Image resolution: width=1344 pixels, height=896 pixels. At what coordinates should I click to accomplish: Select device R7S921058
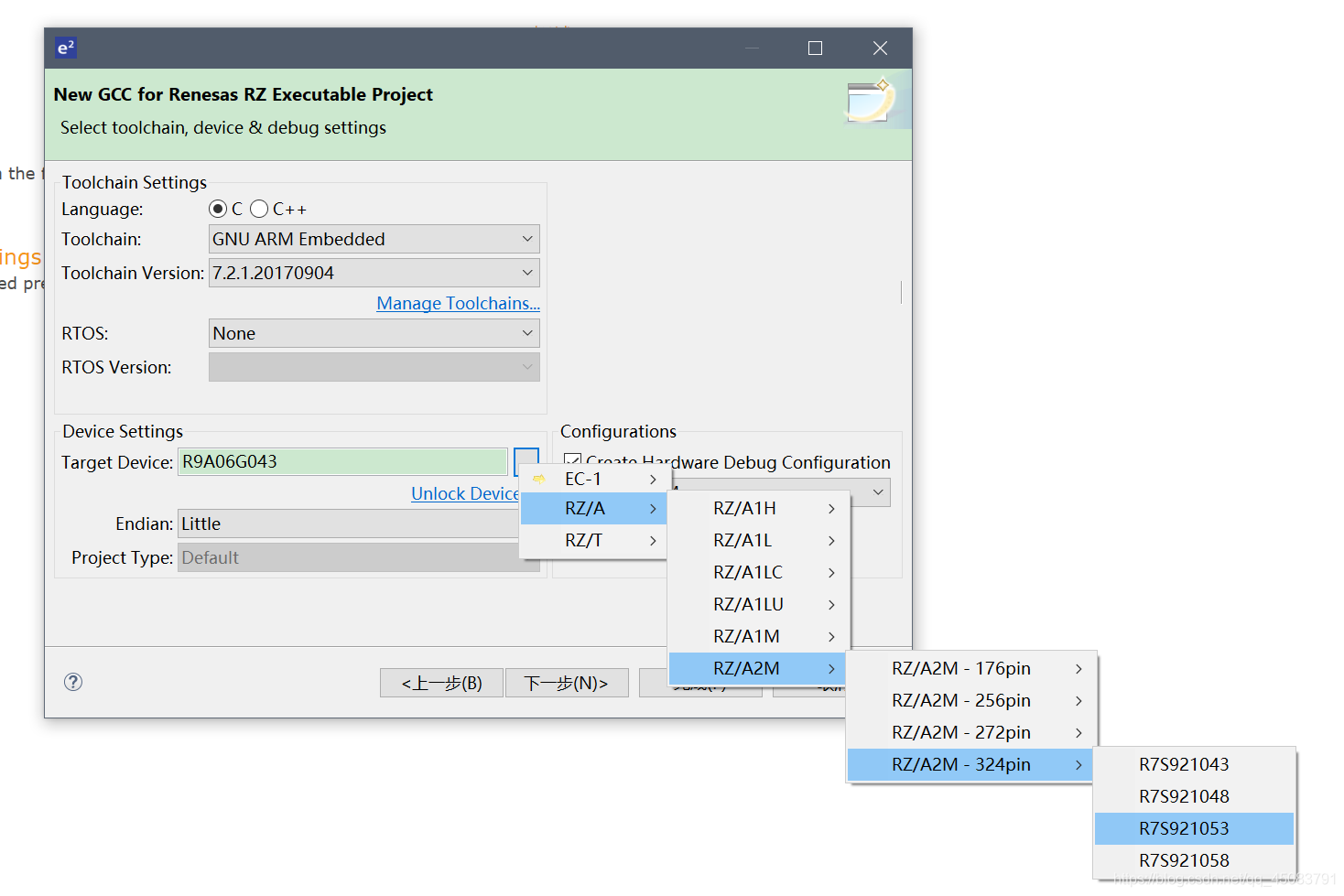point(1194,860)
